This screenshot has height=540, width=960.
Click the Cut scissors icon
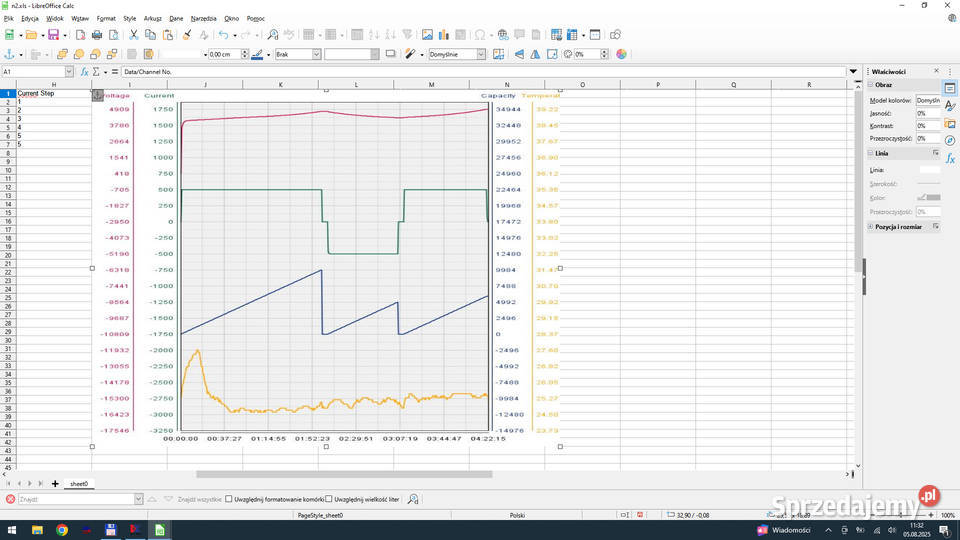[134, 35]
